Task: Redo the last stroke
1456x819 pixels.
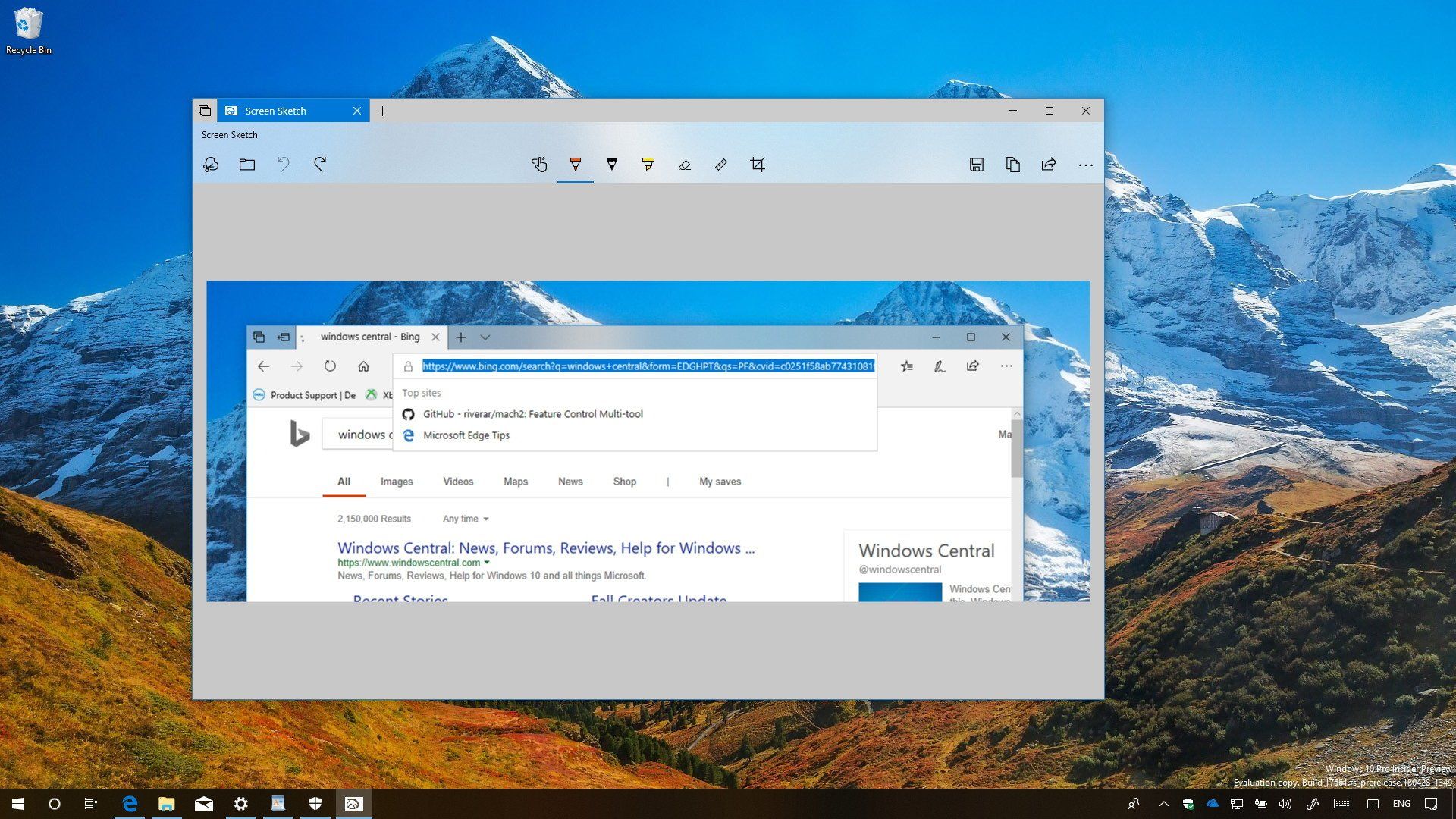Action: tap(320, 165)
